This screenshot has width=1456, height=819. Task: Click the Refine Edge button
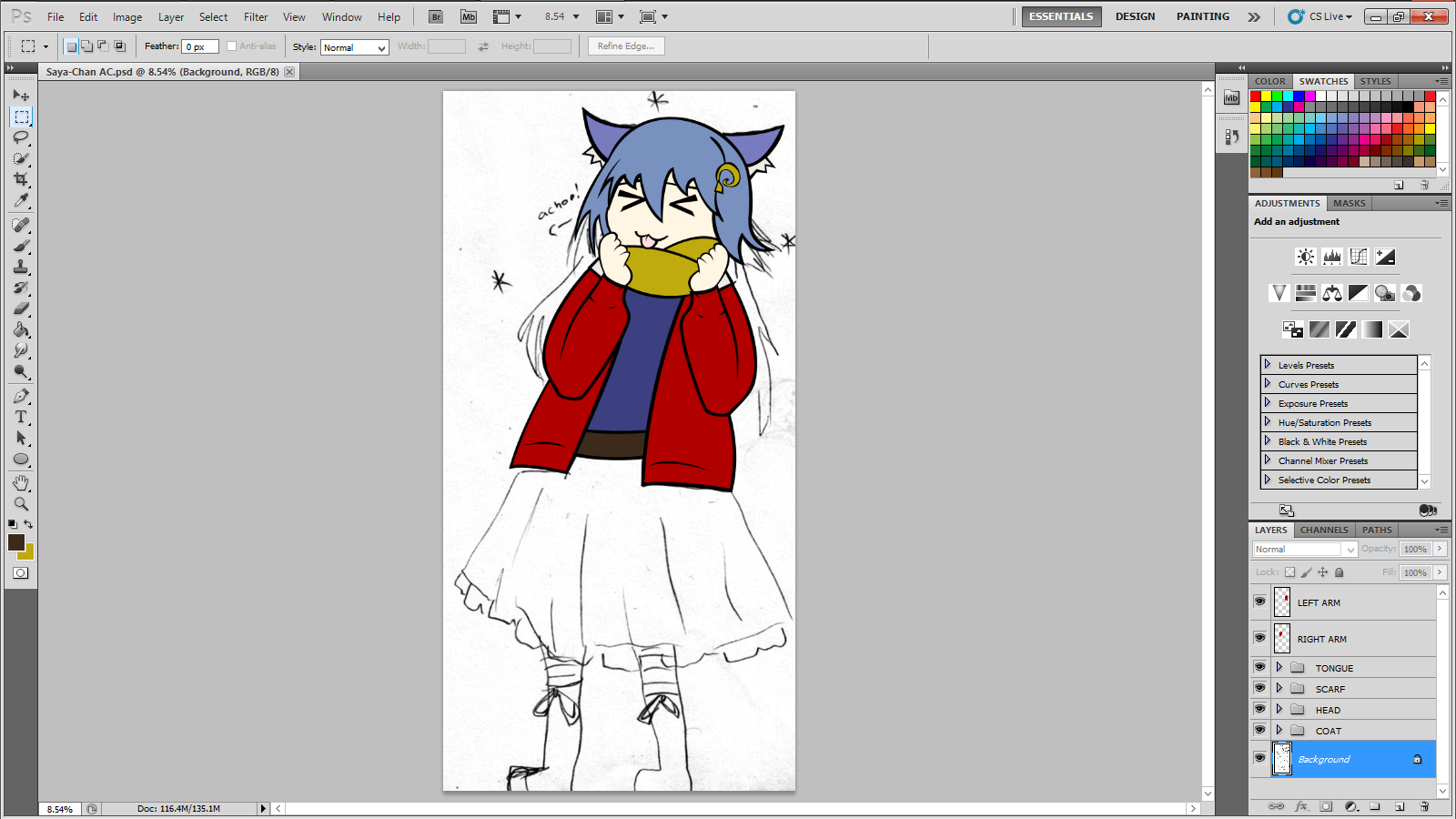point(626,45)
